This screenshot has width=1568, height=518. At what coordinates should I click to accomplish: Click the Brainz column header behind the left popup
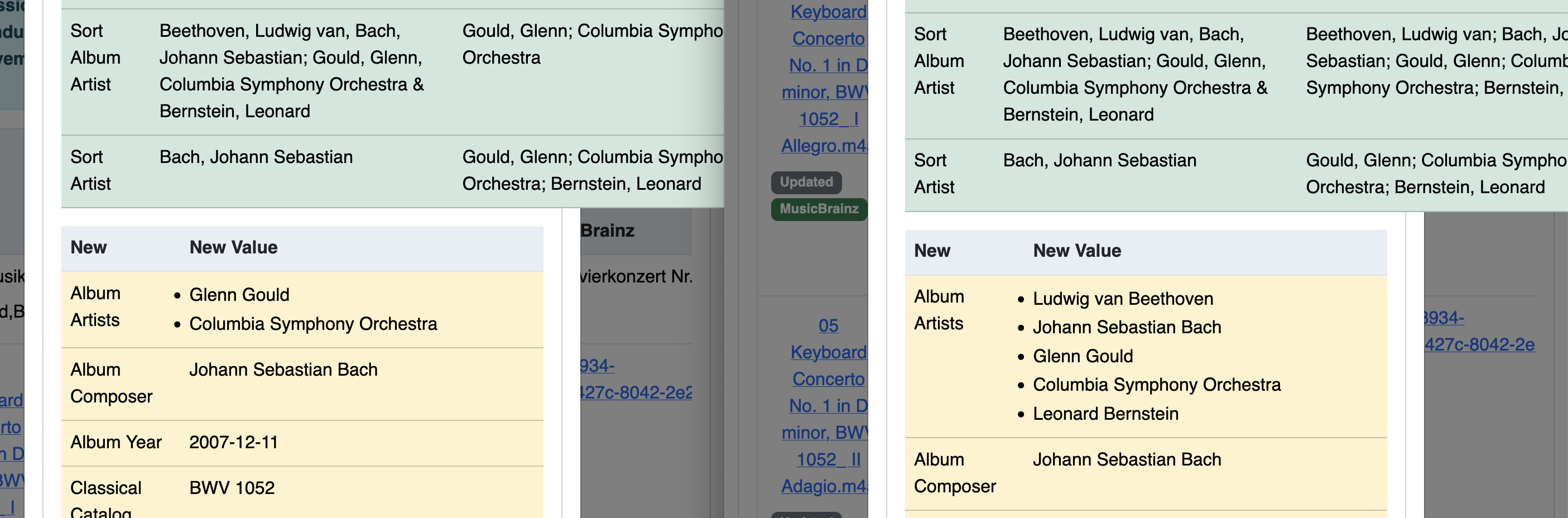pos(607,230)
